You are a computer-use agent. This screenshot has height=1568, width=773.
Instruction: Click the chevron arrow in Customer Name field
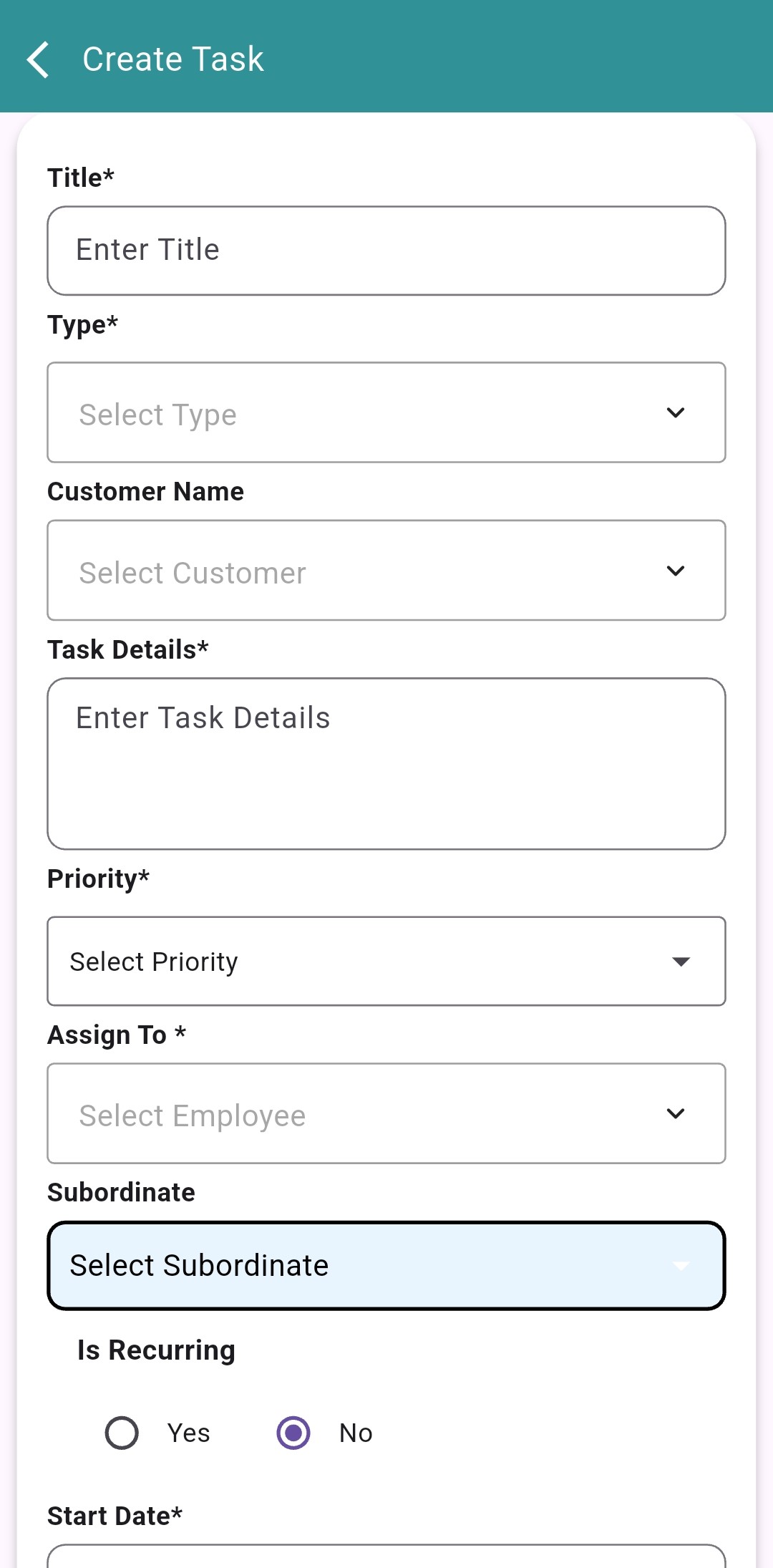(x=675, y=571)
